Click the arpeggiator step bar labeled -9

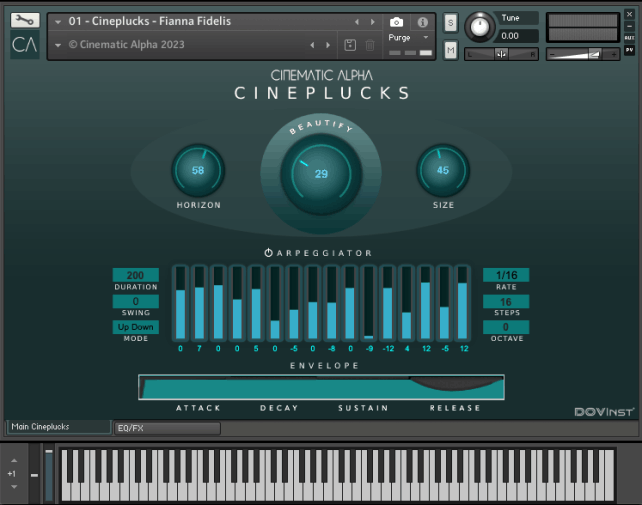[369, 303]
